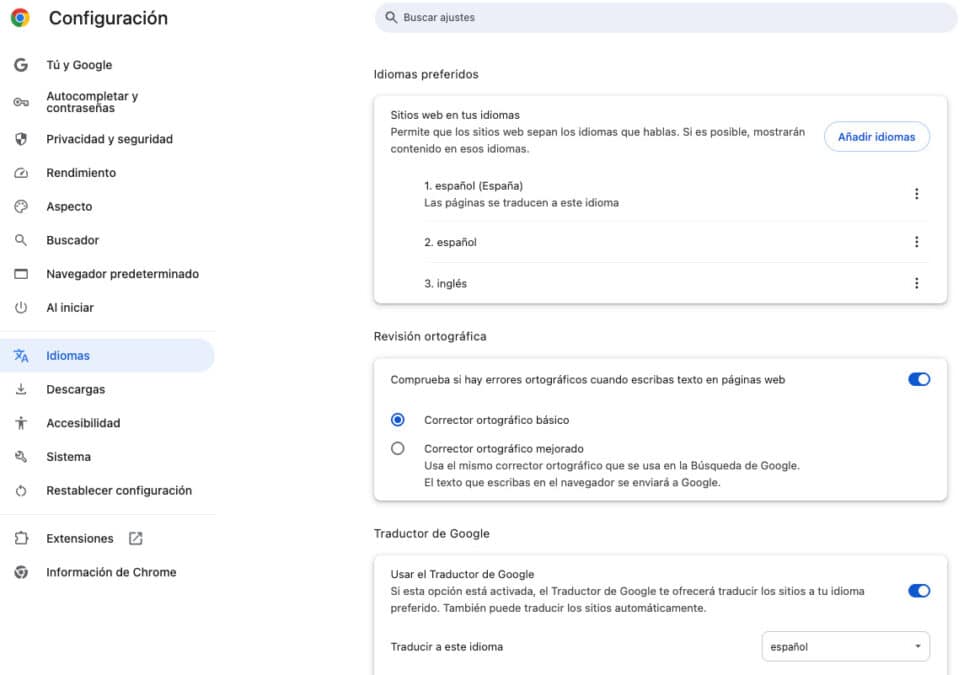The width and height of the screenshot is (964, 675).
Task: Select Corrector ortográfico mejorado radio
Action: click(398, 448)
